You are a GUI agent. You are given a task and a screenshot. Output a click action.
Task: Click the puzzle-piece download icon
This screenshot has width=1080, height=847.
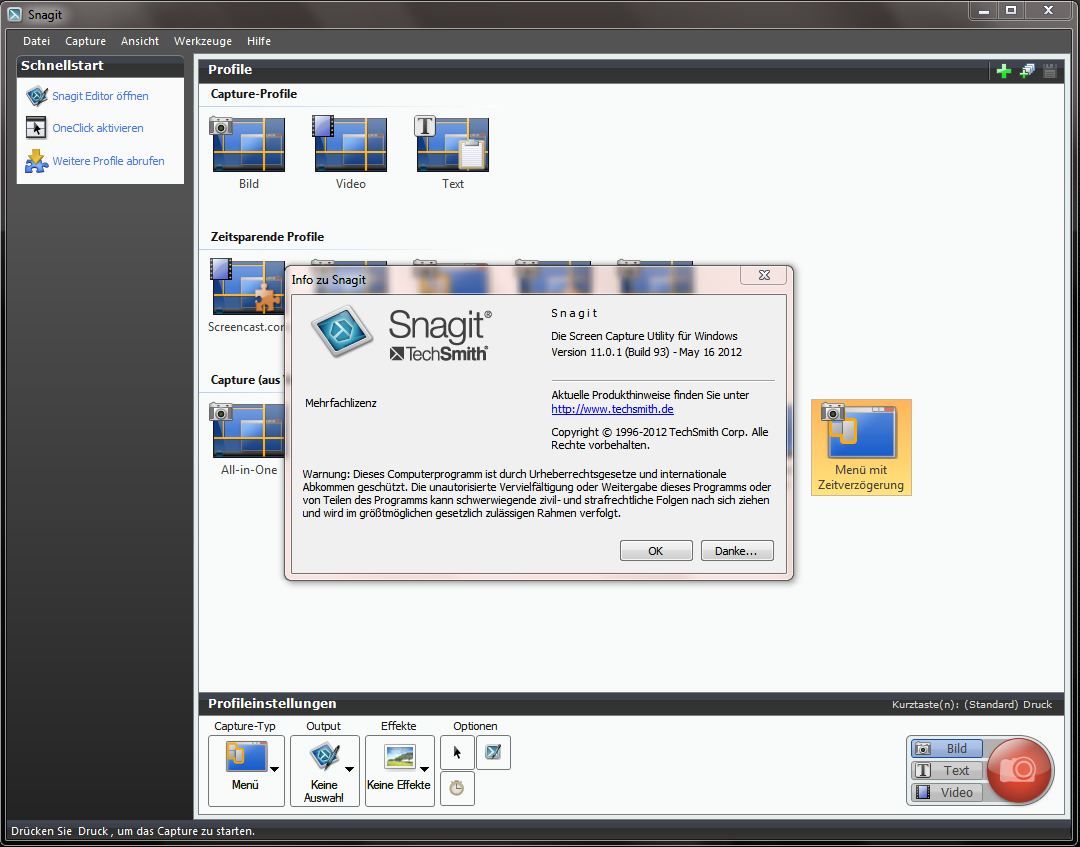click(x=37, y=161)
